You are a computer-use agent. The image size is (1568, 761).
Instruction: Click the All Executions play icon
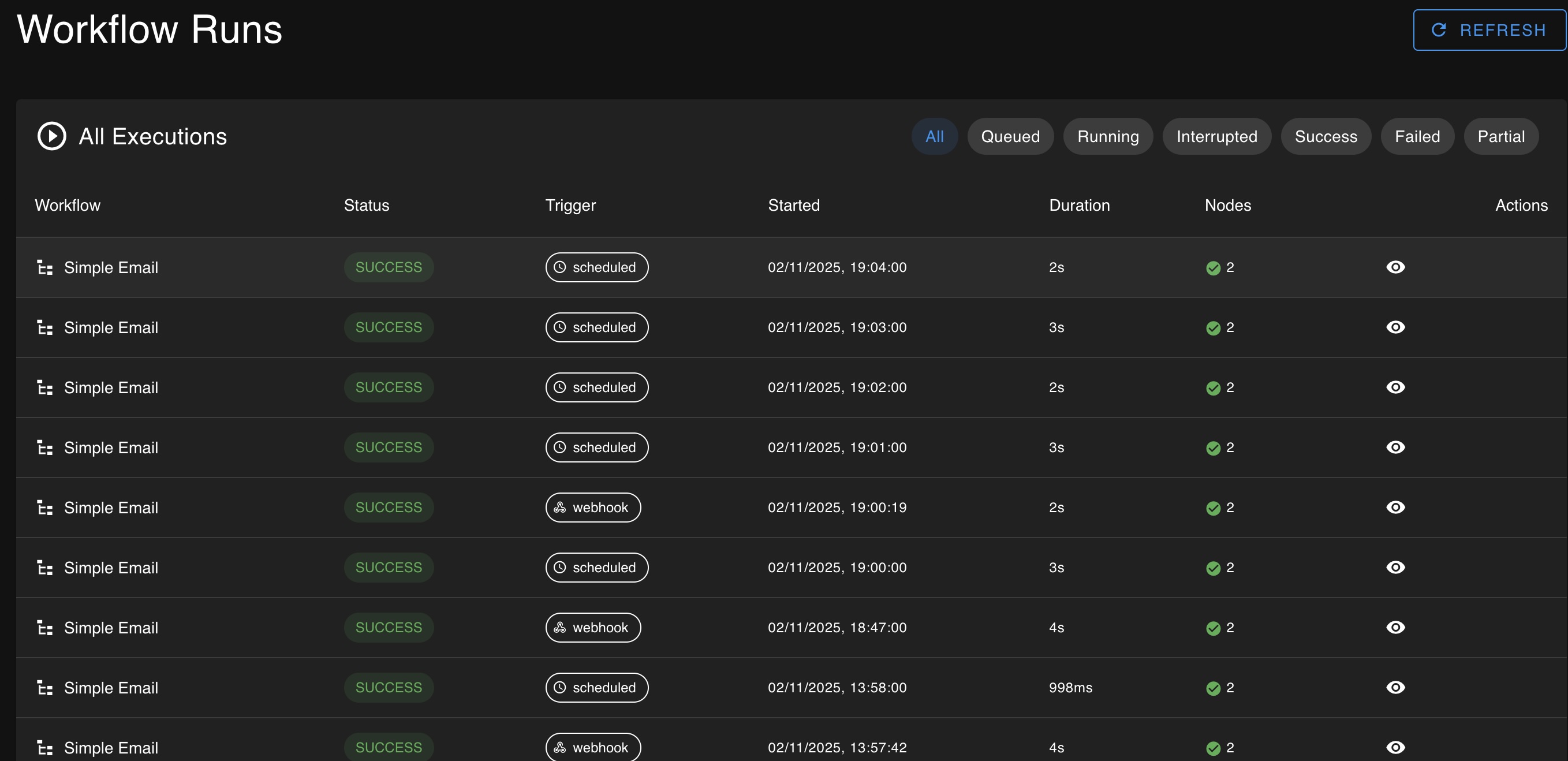click(x=52, y=136)
